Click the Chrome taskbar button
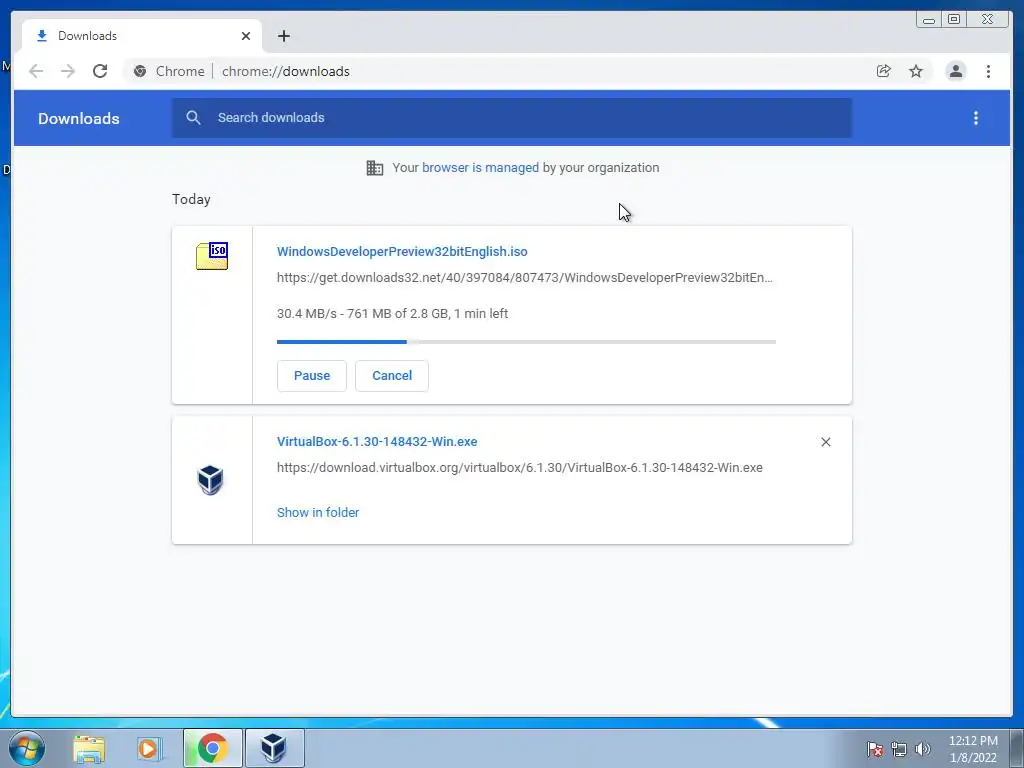Viewport: 1024px width, 768px height. point(213,748)
